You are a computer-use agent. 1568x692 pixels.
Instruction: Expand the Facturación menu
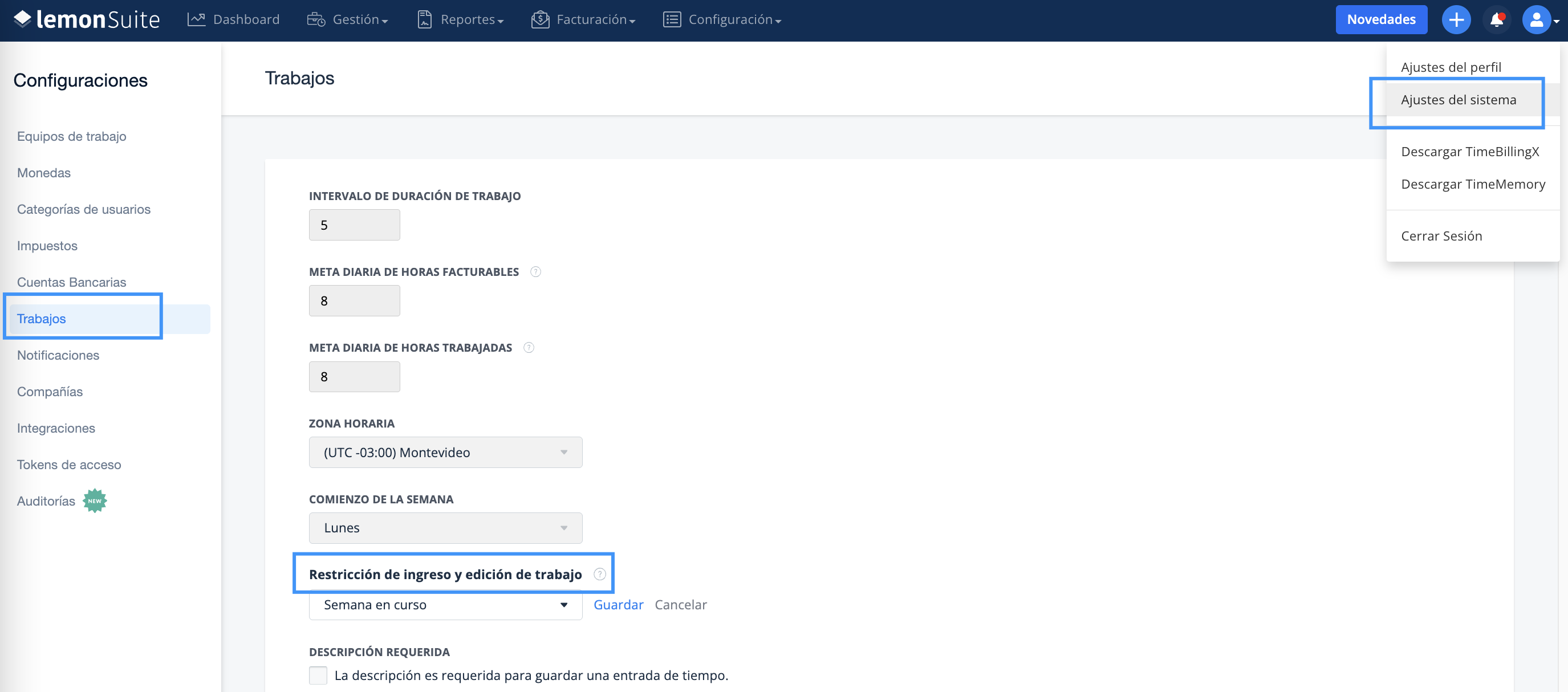point(595,19)
